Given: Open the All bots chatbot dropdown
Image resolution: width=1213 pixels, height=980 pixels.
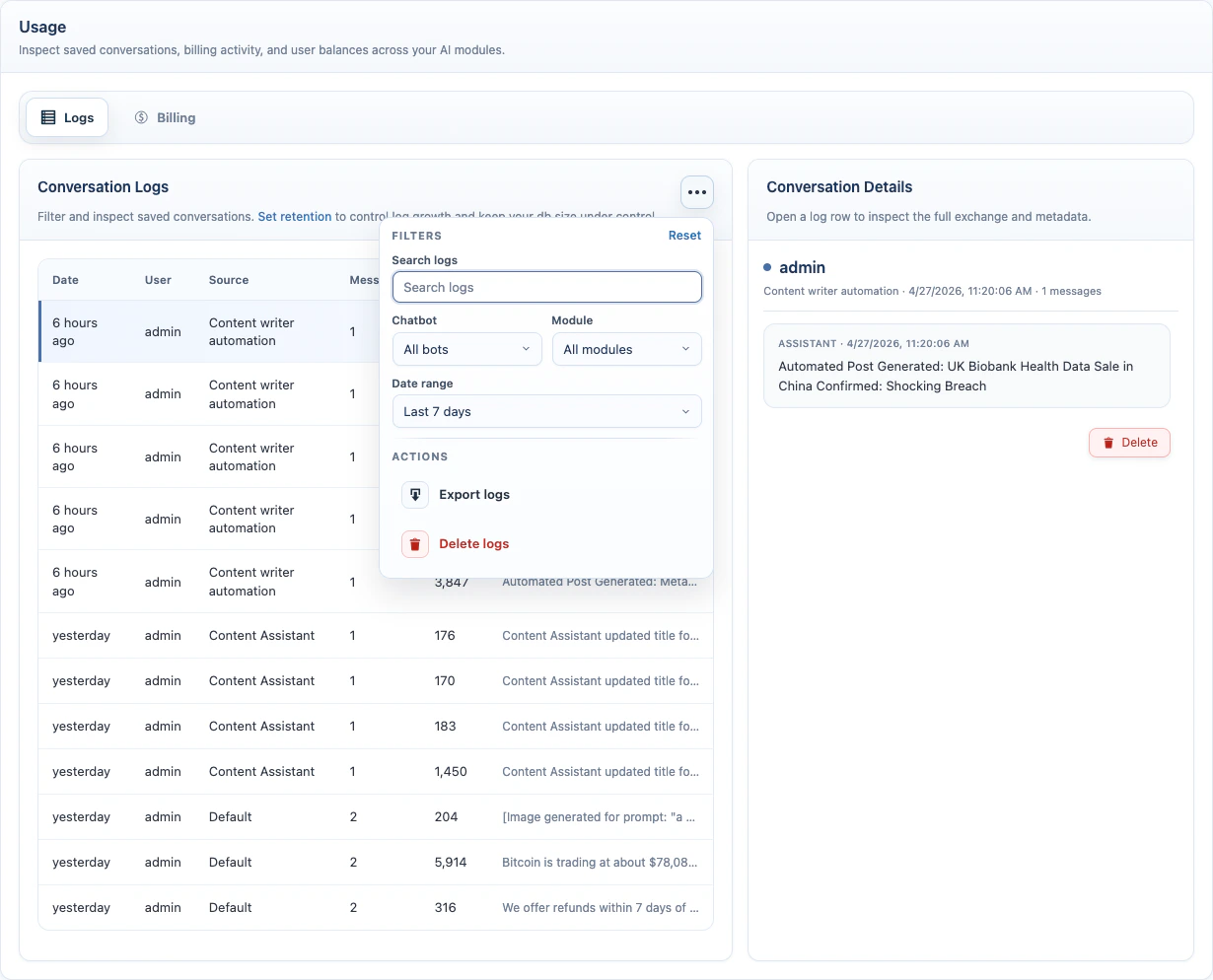Looking at the screenshot, I should point(466,349).
